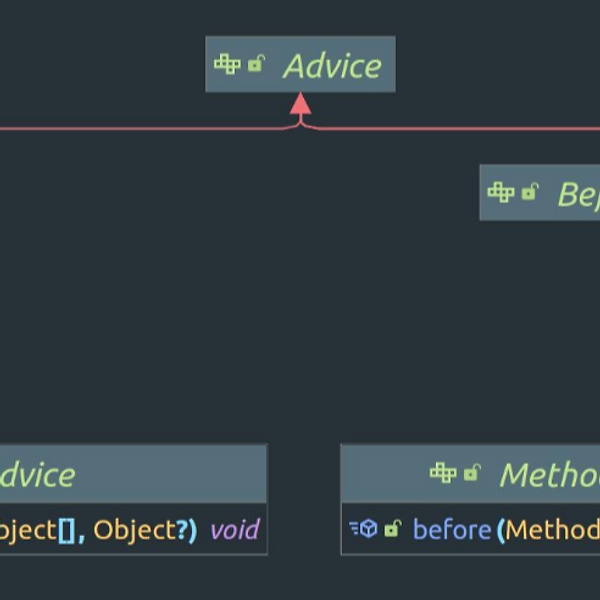Click the red inheritance line left of arrow

pyautogui.click(x=142, y=129)
